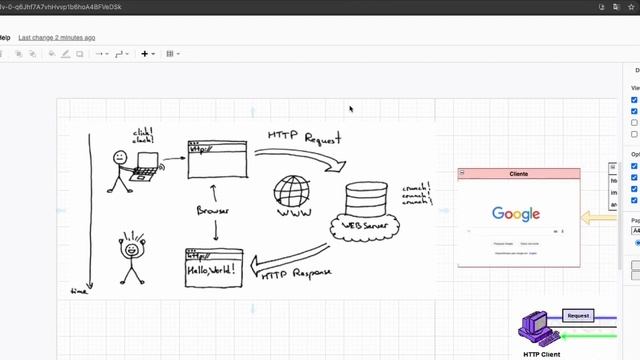
Task: Open the 'Last change 2 minutes ago' link
Action: pyautogui.click(x=57, y=38)
